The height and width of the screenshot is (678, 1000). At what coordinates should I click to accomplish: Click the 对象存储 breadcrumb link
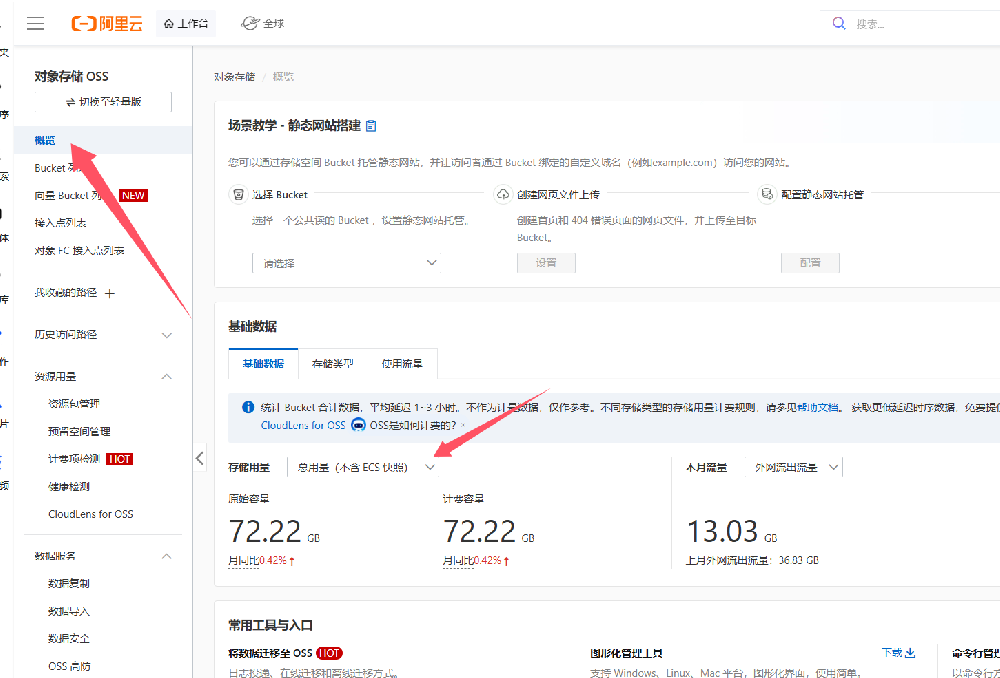click(x=234, y=77)
